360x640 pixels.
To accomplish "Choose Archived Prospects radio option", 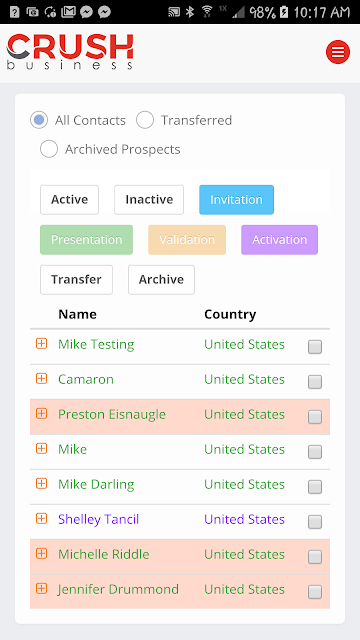I will [x=49, y=149].
